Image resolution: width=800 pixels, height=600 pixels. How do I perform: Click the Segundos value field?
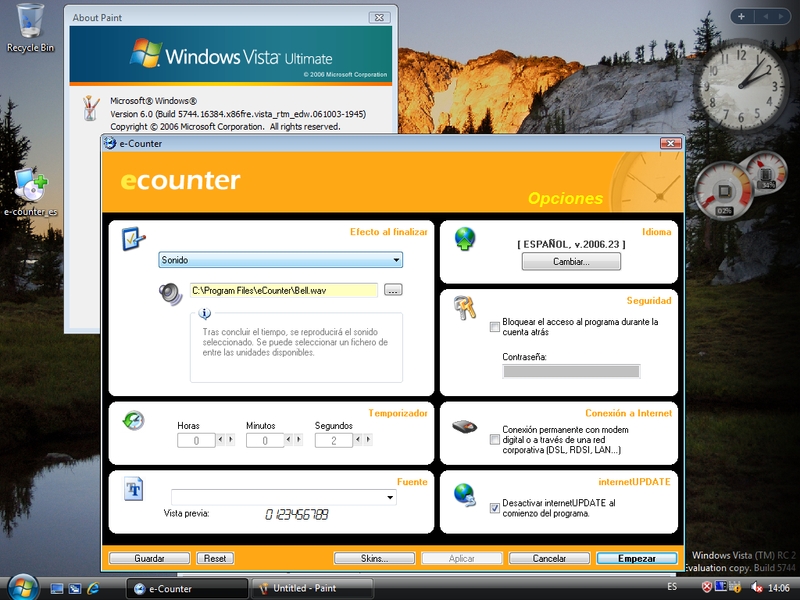334,440
